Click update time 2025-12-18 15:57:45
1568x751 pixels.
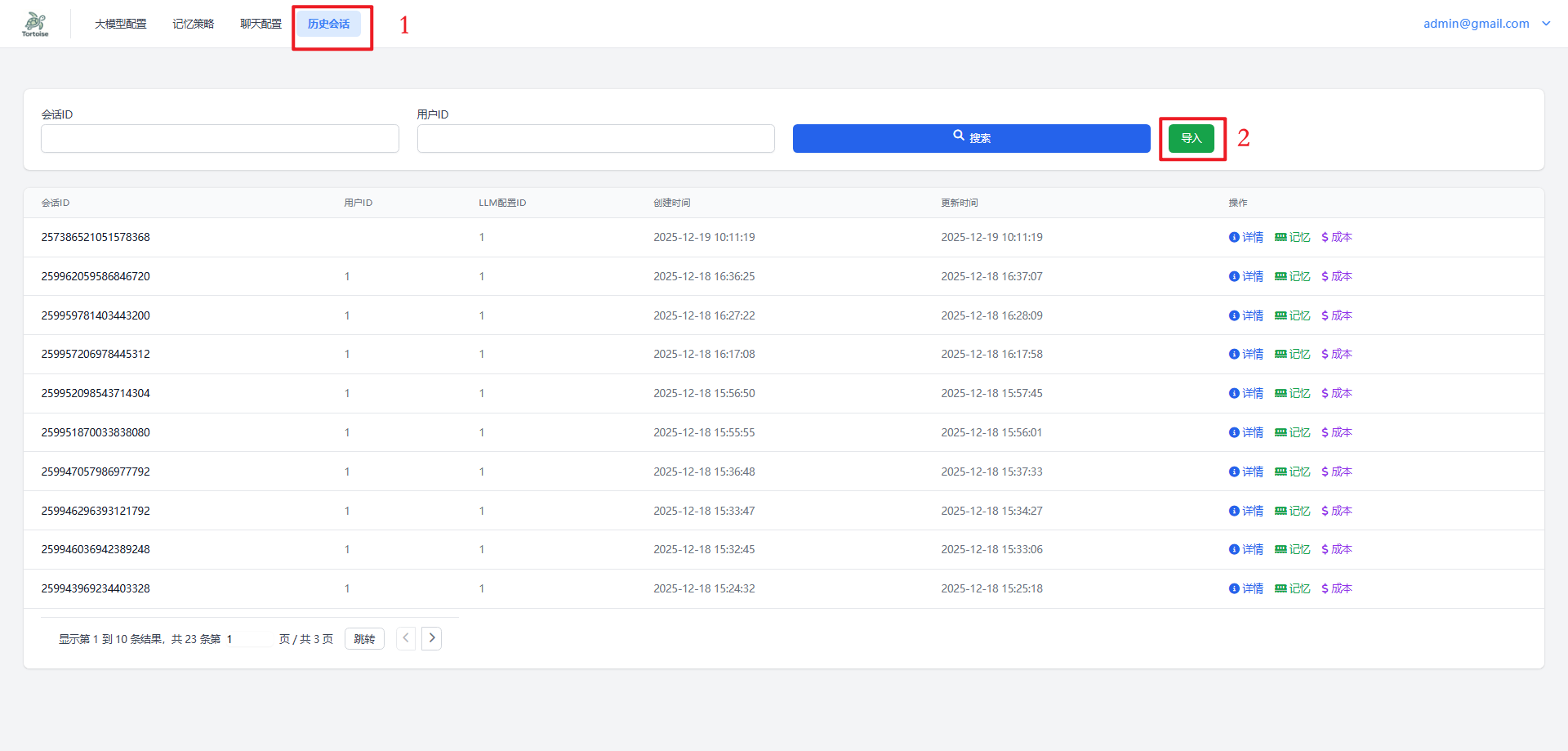click(991, 393)
